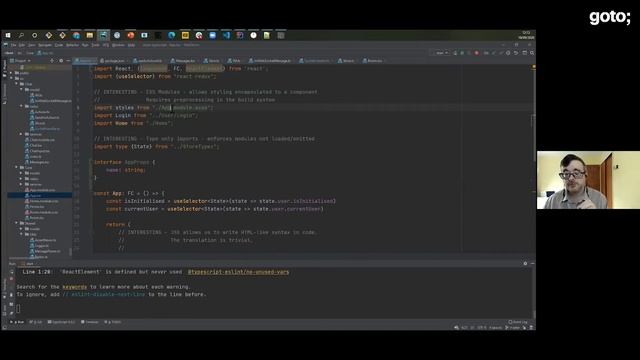Click the eslint-disable-next-line text in console
The image size is (640, 360).
104,294
